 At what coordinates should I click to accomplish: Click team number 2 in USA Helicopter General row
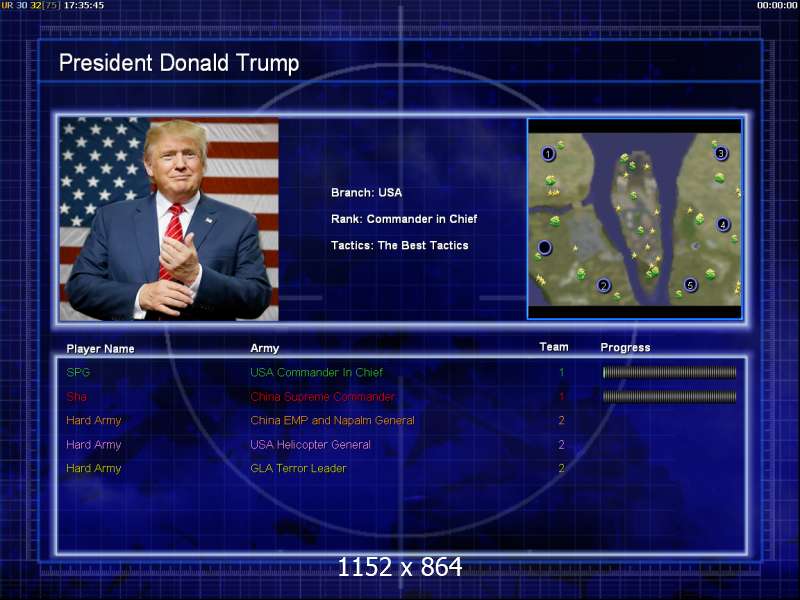(562, 444)
